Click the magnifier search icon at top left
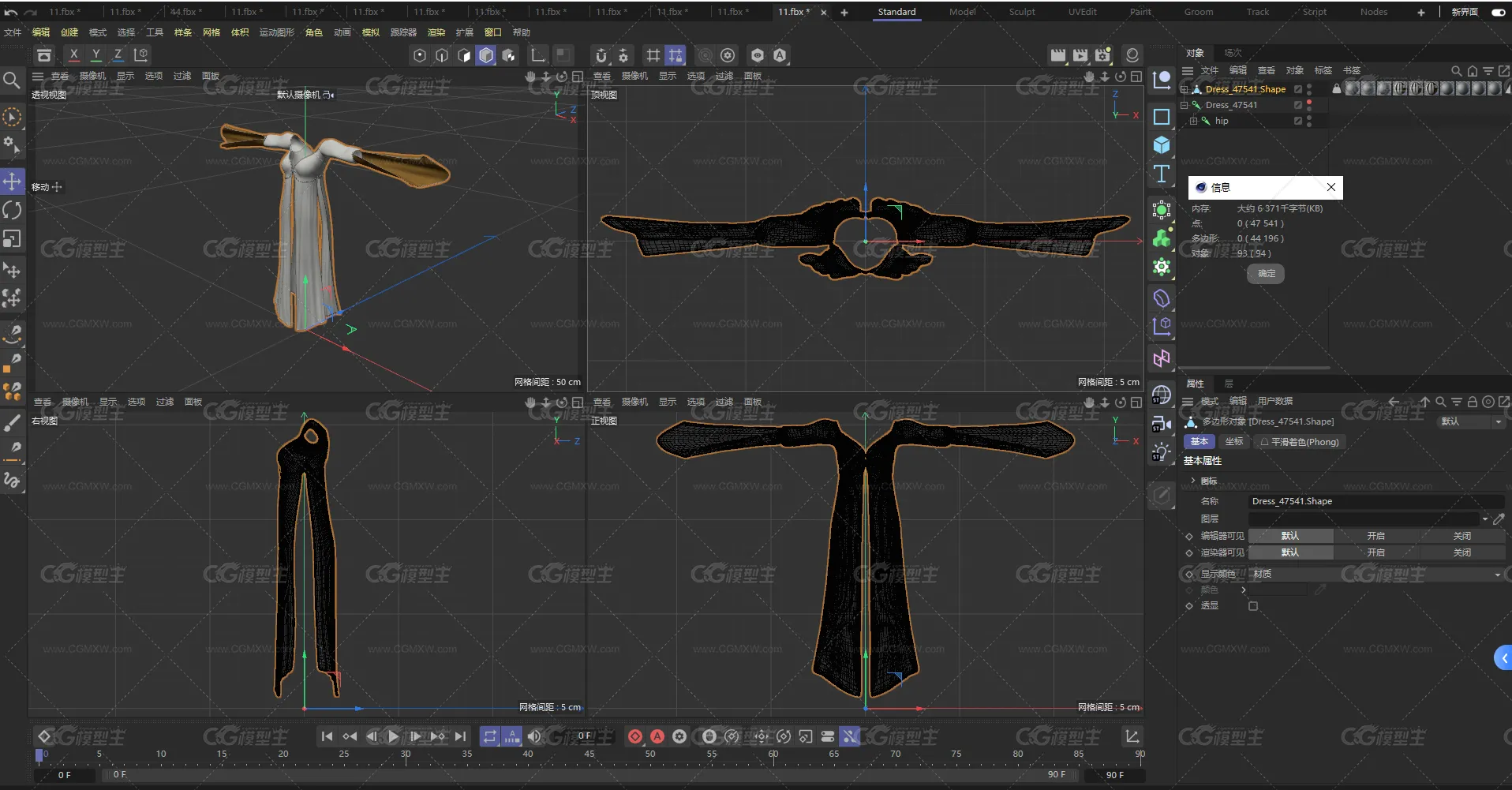The width and height of the screenshot is (1512, 790). point(11,80)
